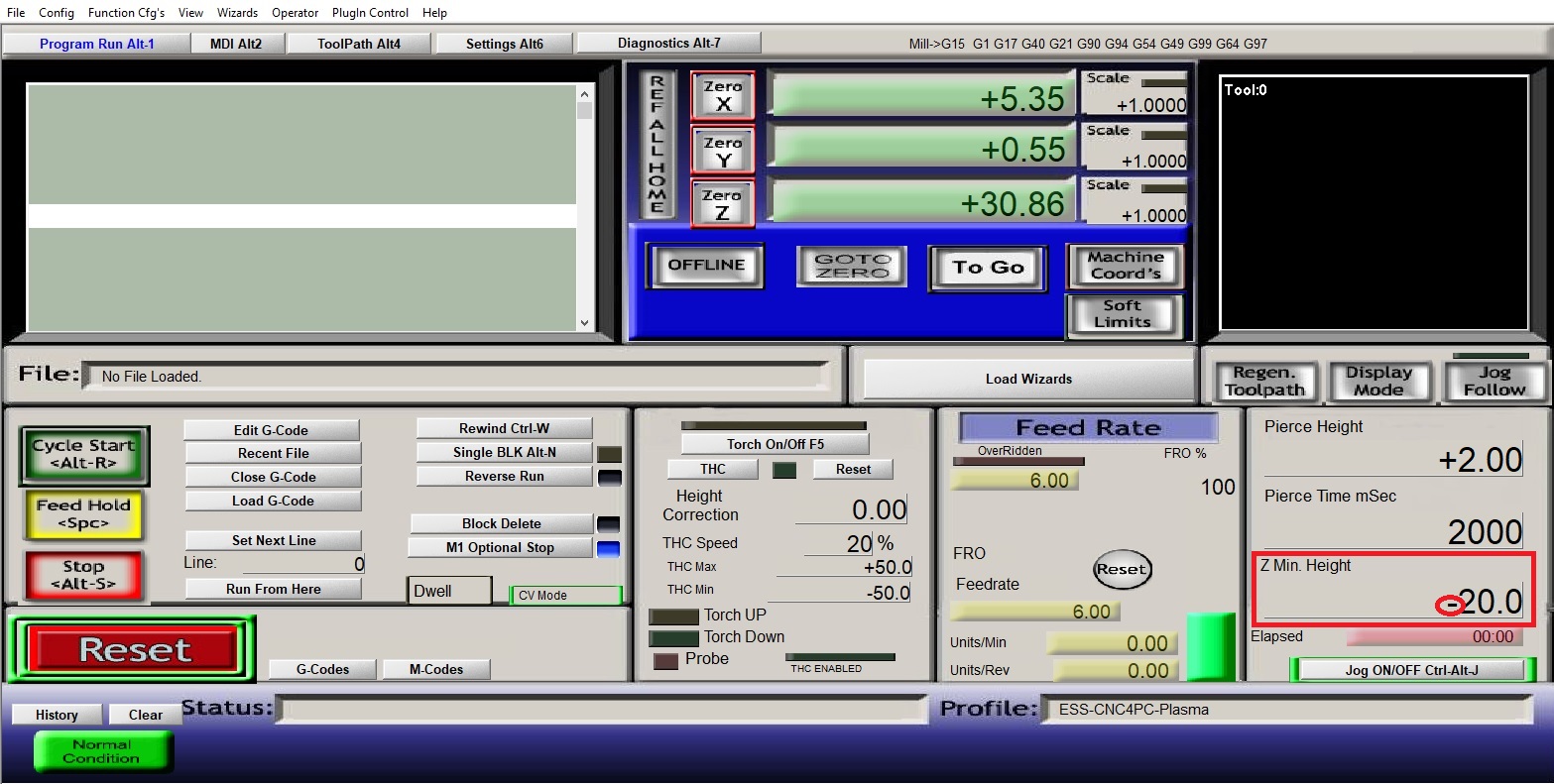
Task: Zero the Y axis DRO
Action: pos(722,150)
